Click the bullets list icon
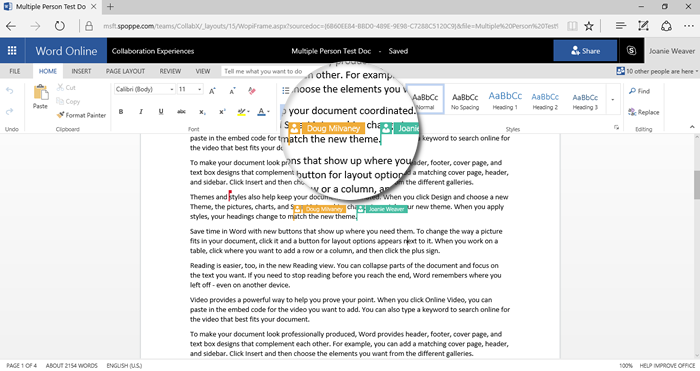The height and width of the screenshot is (371, 700). pyautogui.click(x=286, y=91)
